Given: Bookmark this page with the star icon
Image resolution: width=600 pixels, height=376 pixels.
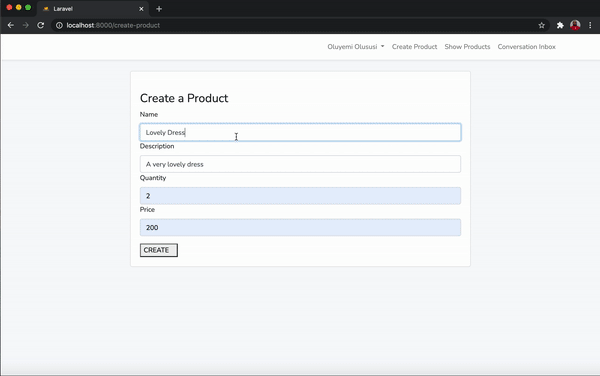Looking at the screenshot, I should tap(541, 25).
